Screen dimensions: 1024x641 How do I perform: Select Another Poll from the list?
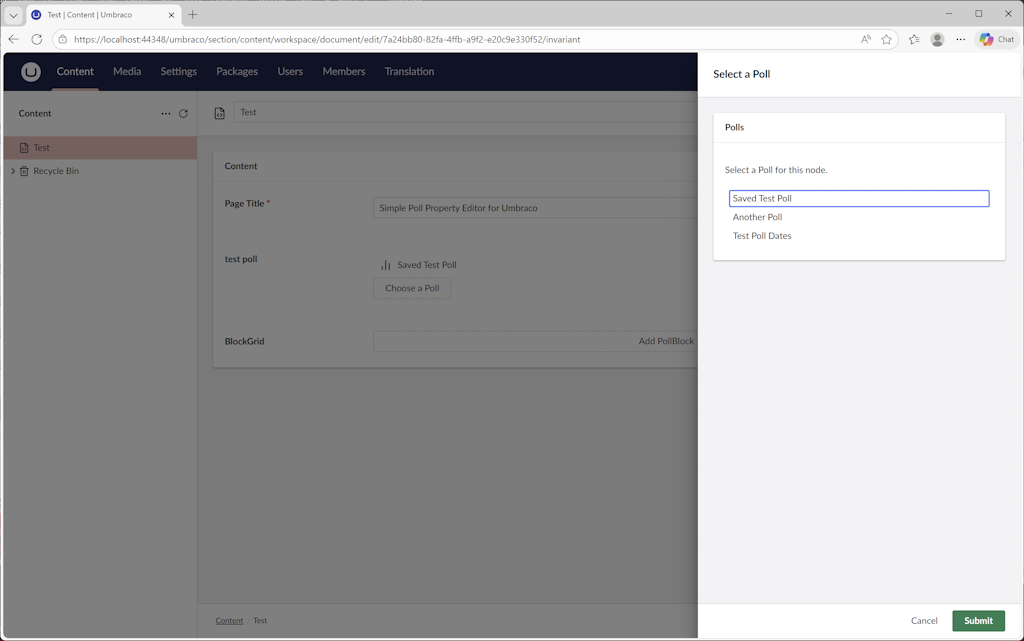coord(758,217)
